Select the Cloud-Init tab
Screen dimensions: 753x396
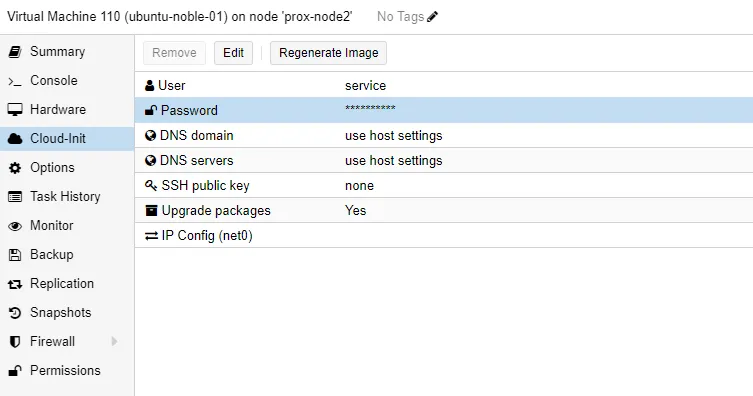(67, 139)
